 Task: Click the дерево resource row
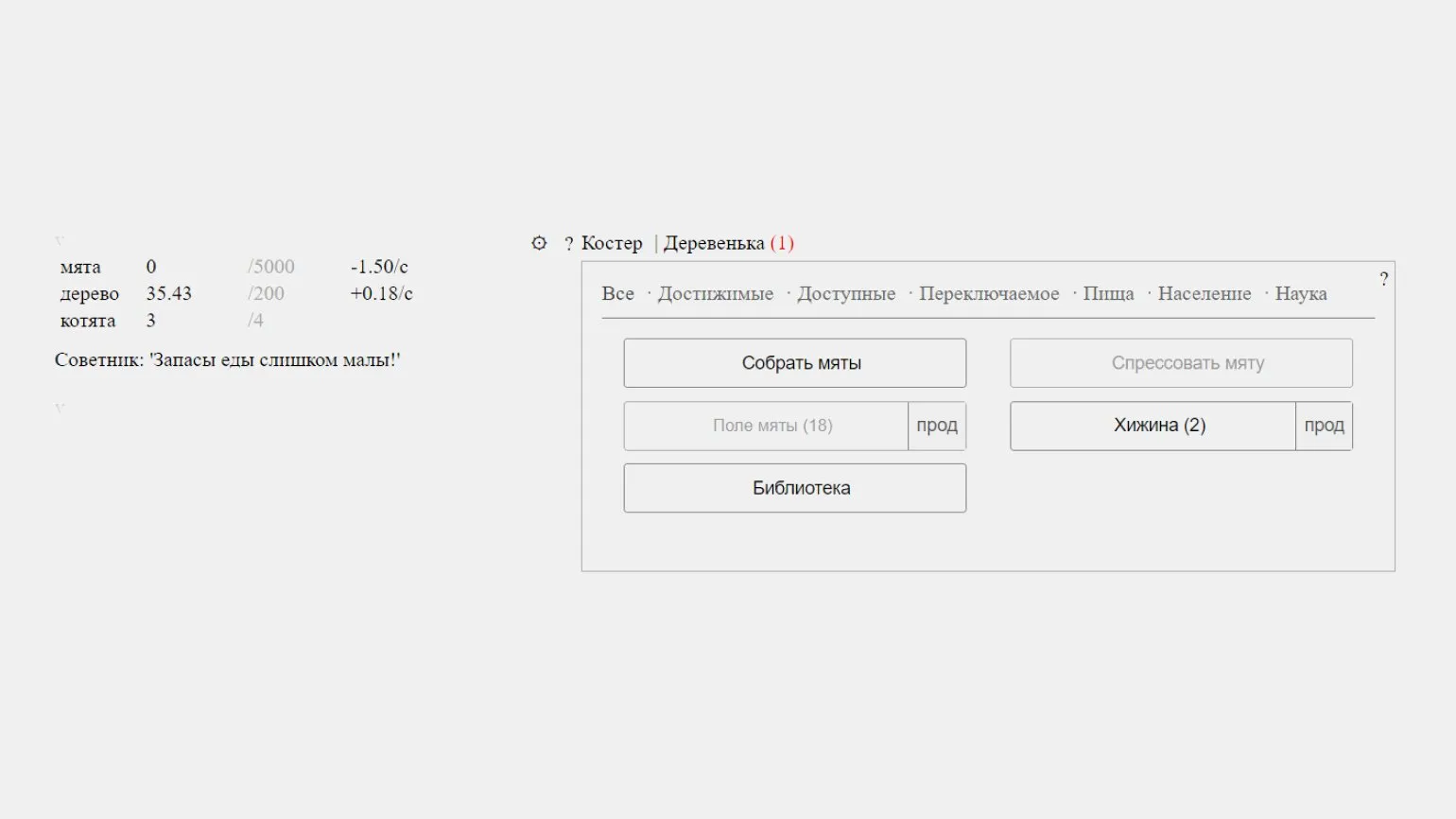(x=90, y=294)
